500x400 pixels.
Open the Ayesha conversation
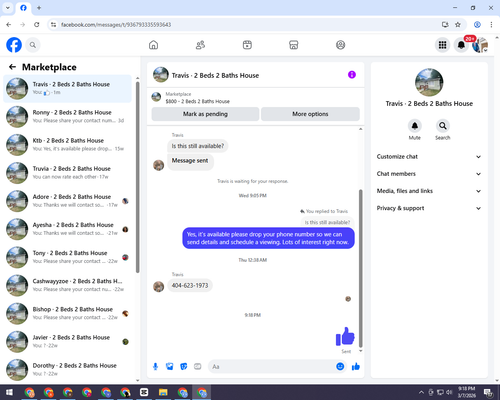[x=67, y=229]
